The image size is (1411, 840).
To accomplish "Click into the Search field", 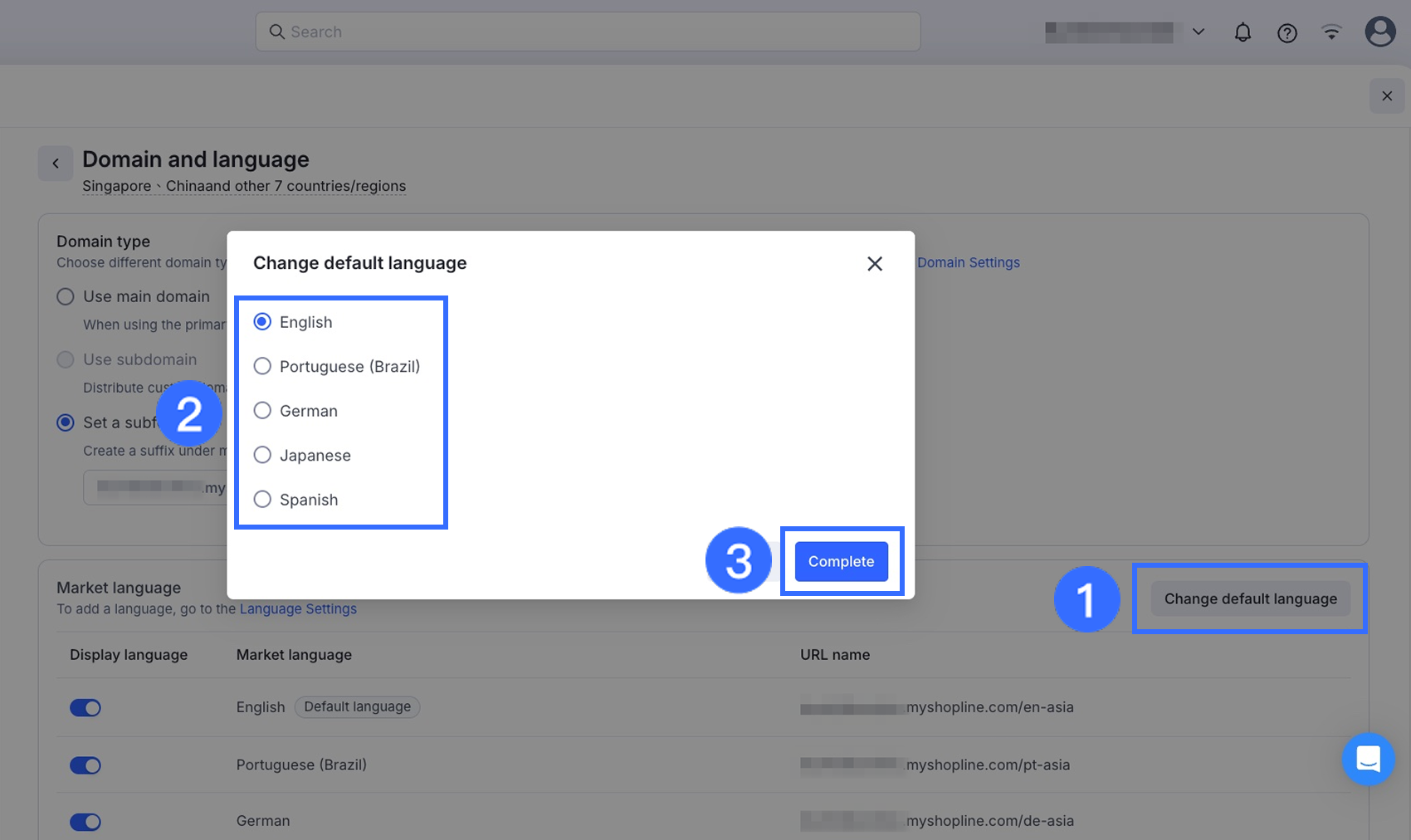I will [x=588, y=32].
